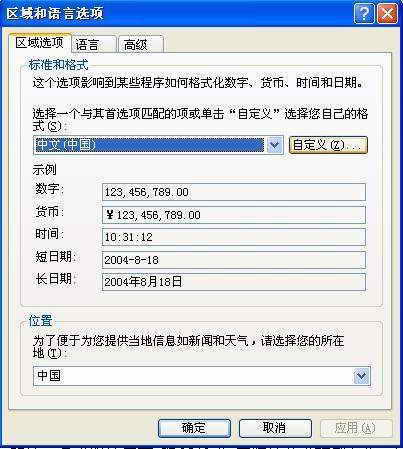Click the help question mark icon
Image resolution: width=403 pixels, height=449 pixels.
click(364, 14)
